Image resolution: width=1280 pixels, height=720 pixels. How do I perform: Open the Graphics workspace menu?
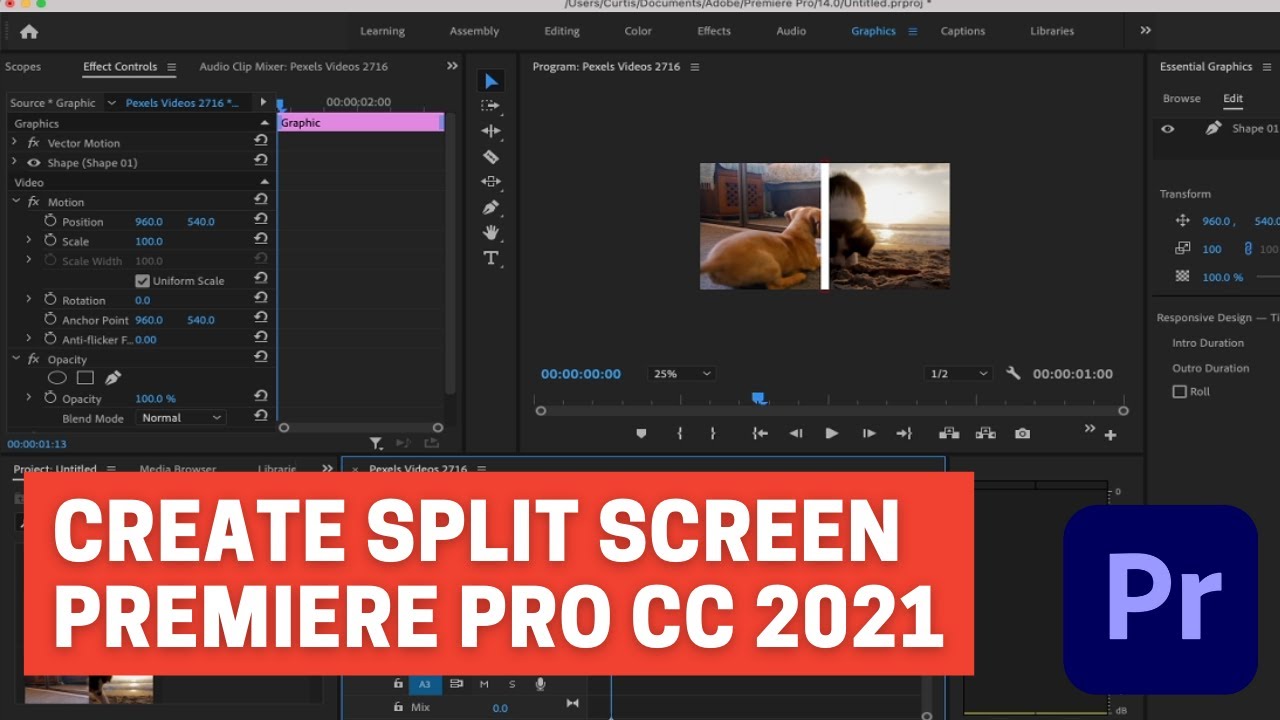tap(912, 31)
